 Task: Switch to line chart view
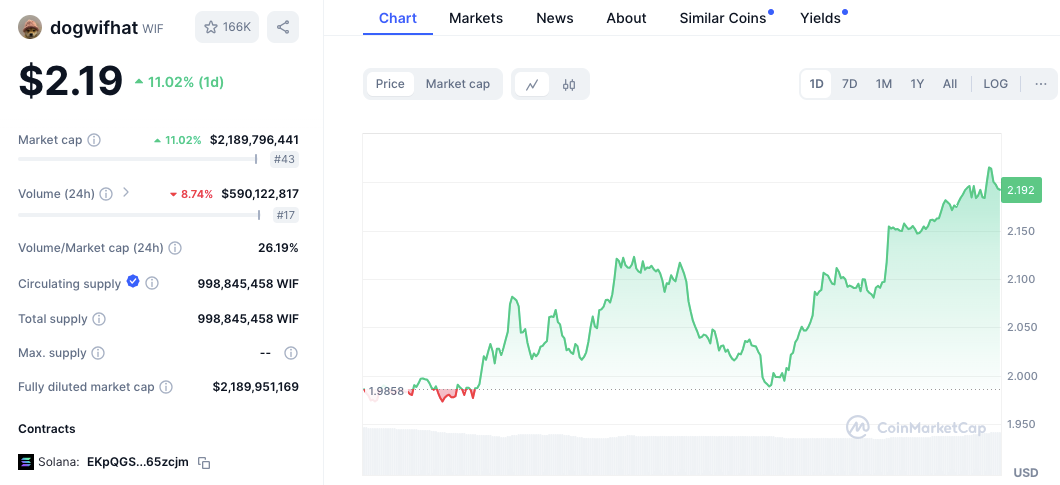click(532, 85)
